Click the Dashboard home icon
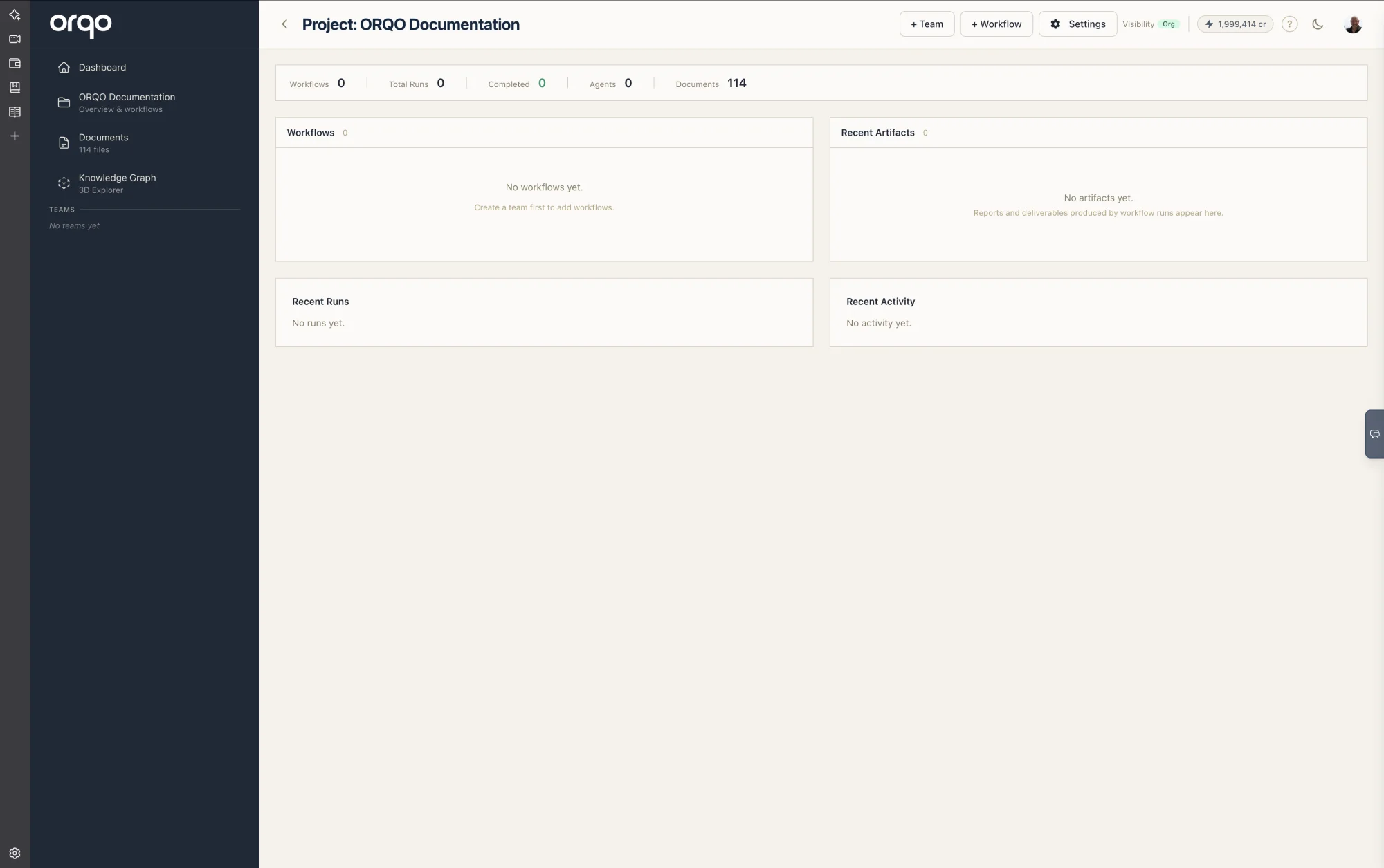This screenshot has height=868, width=1384. coord(64,67)
